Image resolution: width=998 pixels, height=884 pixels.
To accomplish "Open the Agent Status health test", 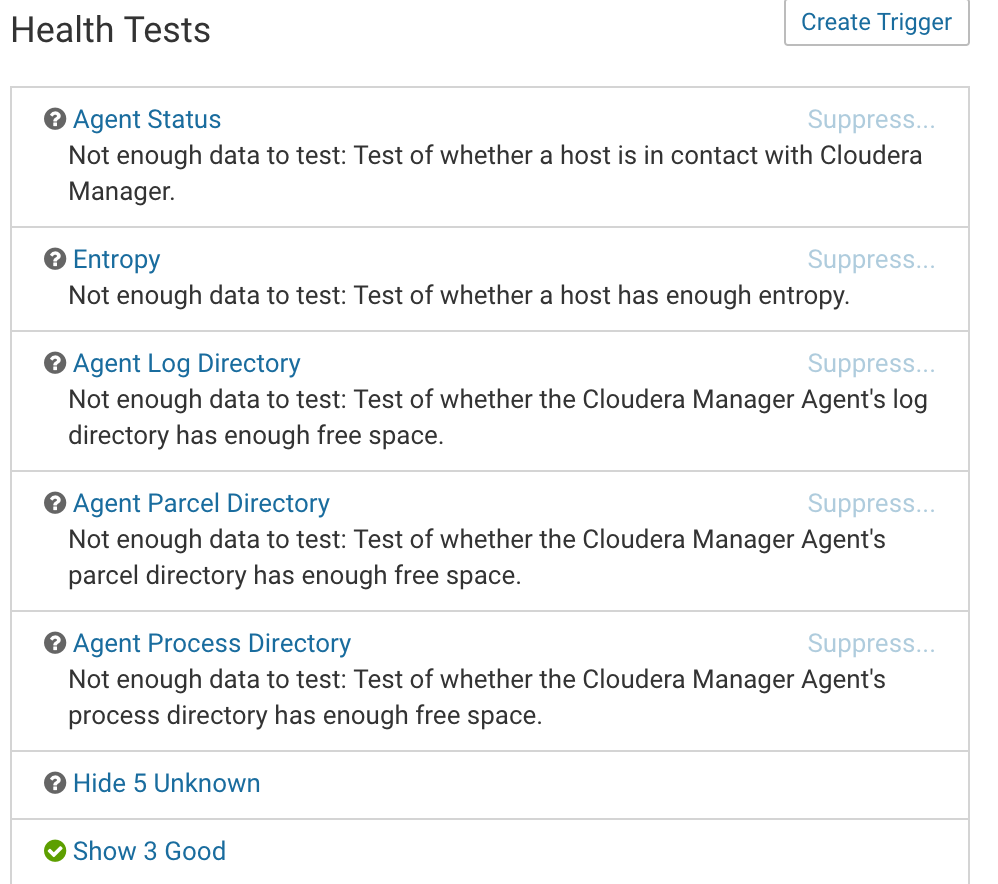I will [x=146, y=119].
